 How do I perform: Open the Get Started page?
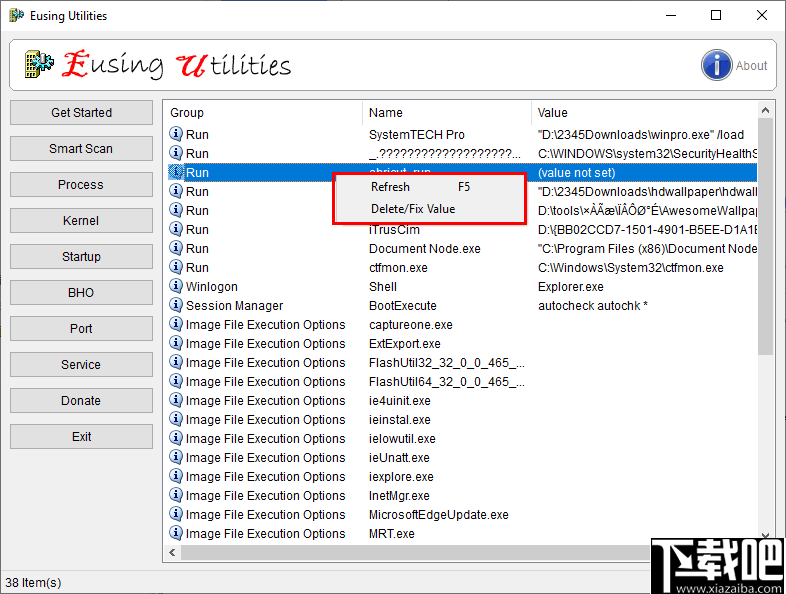coord(81,112)
